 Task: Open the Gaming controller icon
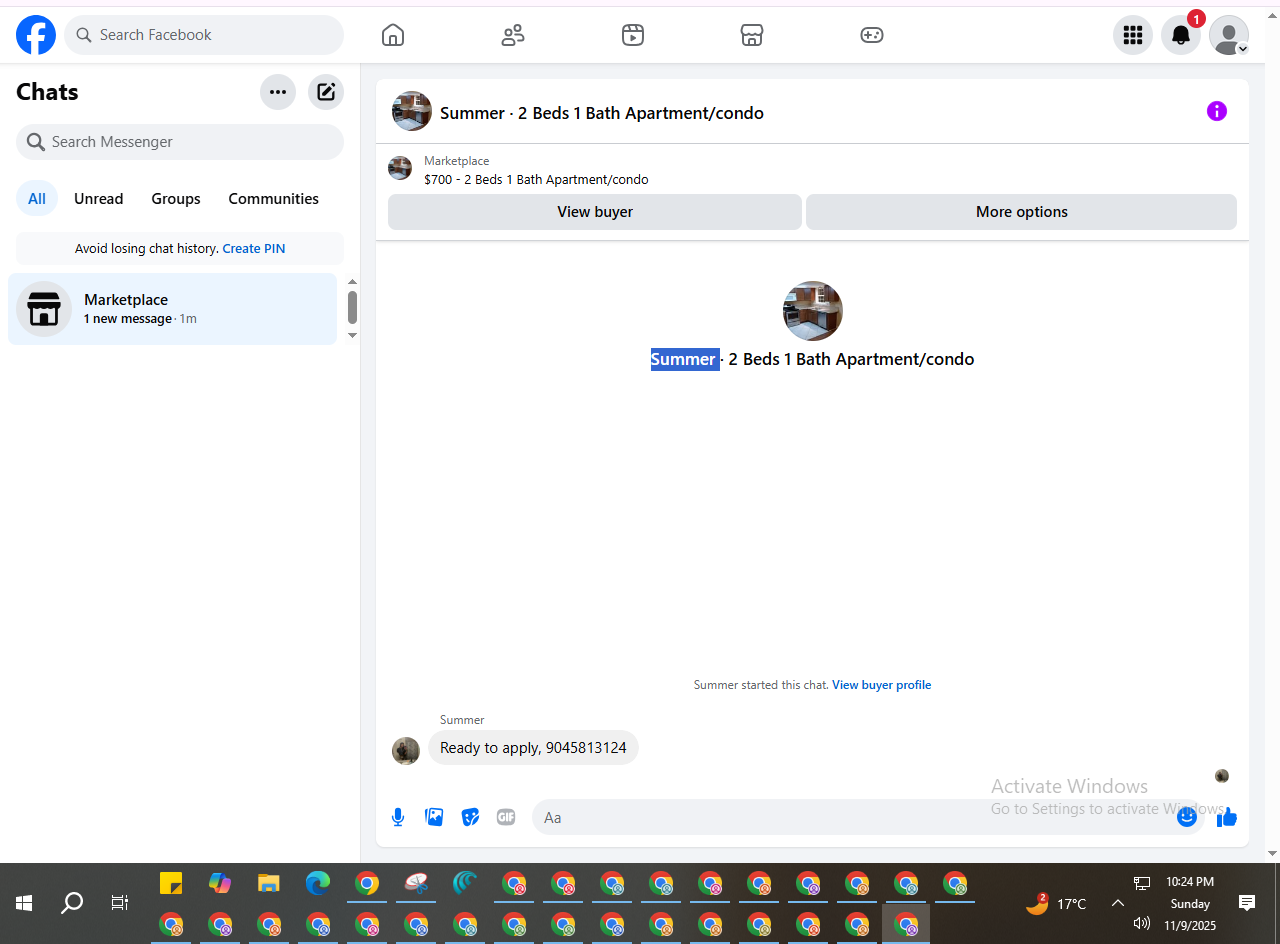[872, 35]
